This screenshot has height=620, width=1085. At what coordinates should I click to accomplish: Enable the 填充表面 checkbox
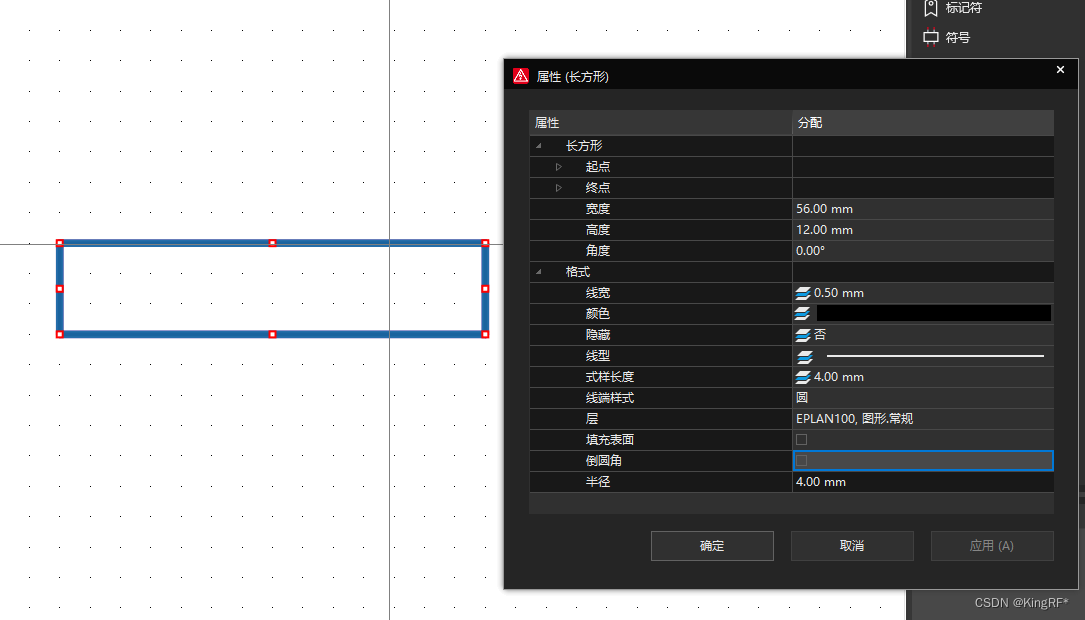801,439
